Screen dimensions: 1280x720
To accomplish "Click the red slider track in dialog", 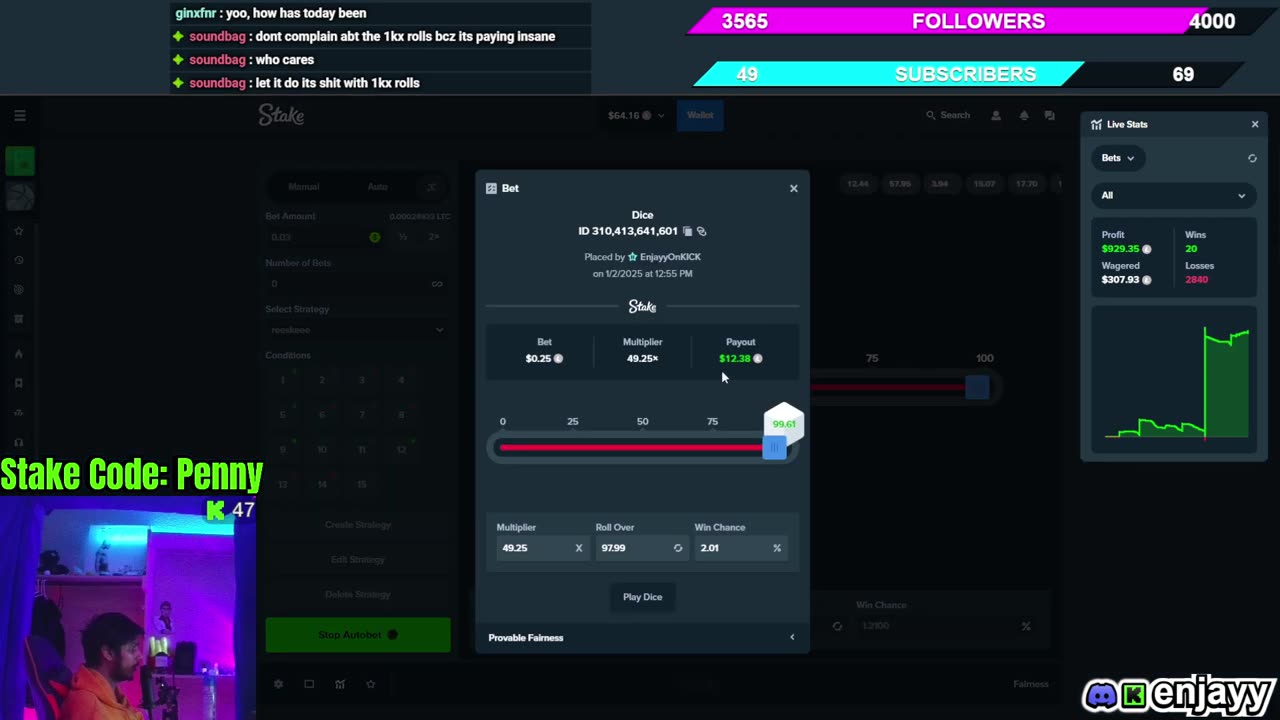I will point(630,448).
